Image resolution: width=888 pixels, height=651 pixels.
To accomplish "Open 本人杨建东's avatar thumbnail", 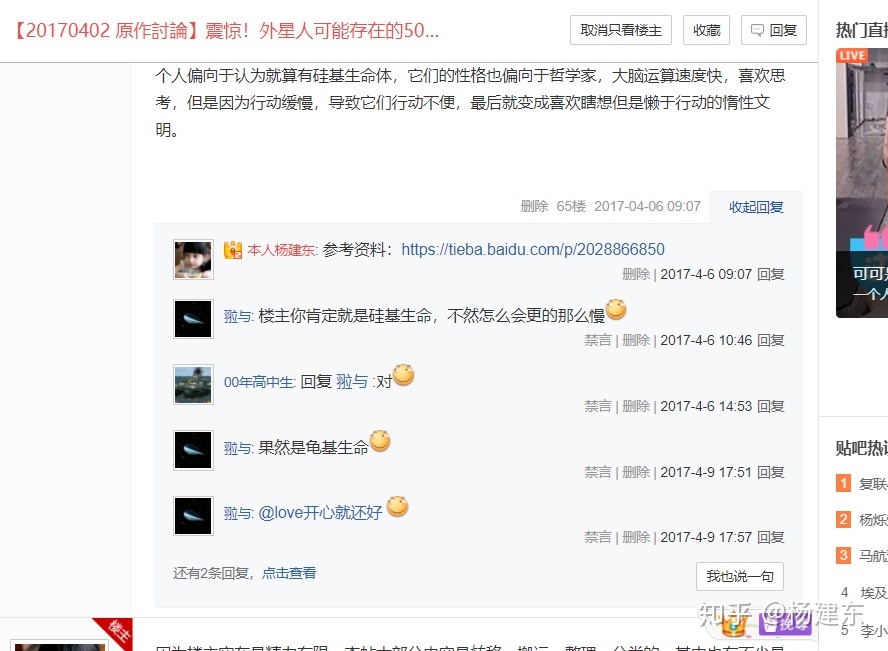I will click(193, 259).
